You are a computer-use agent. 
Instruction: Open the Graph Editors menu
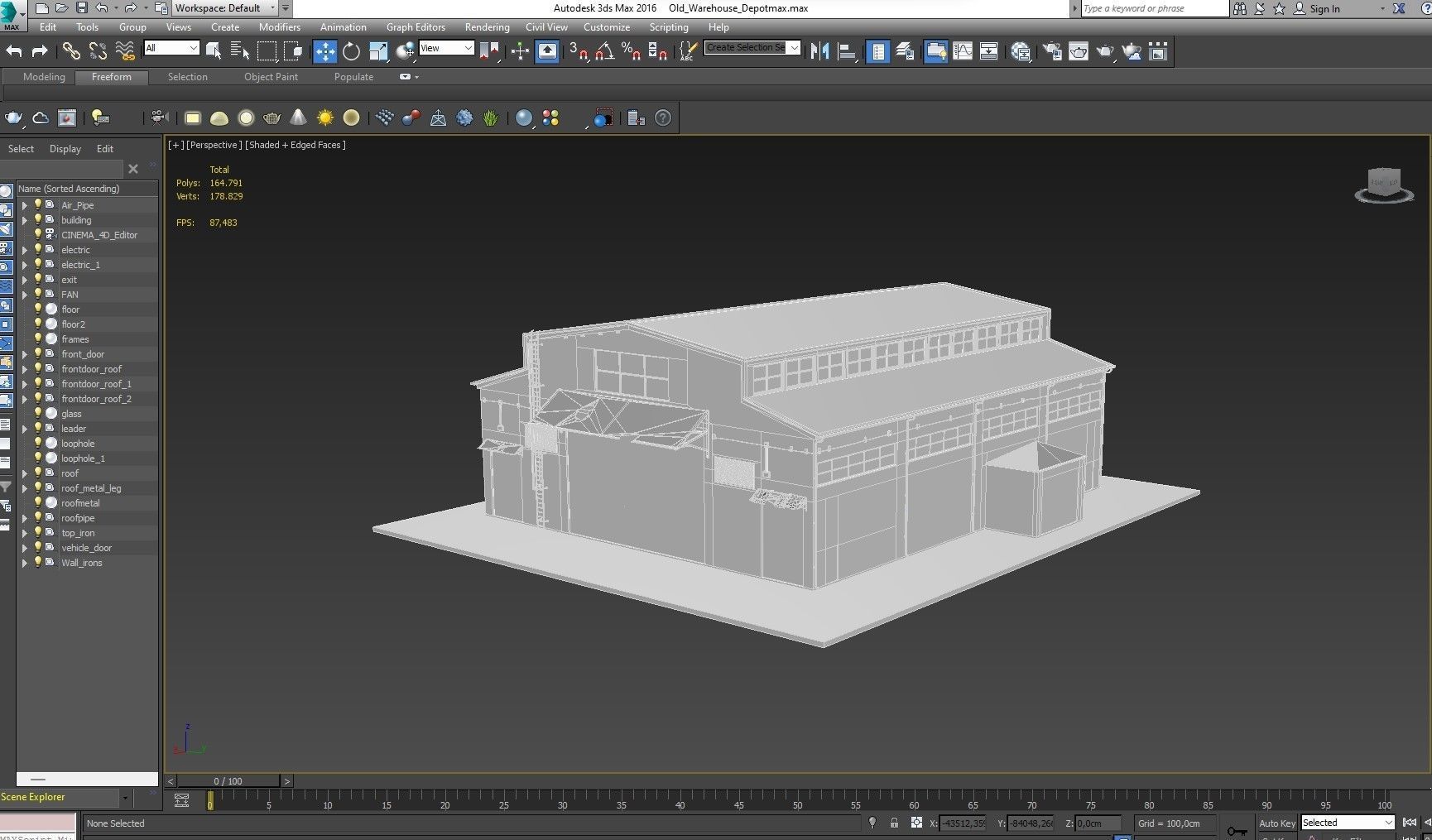pos(416,27)
